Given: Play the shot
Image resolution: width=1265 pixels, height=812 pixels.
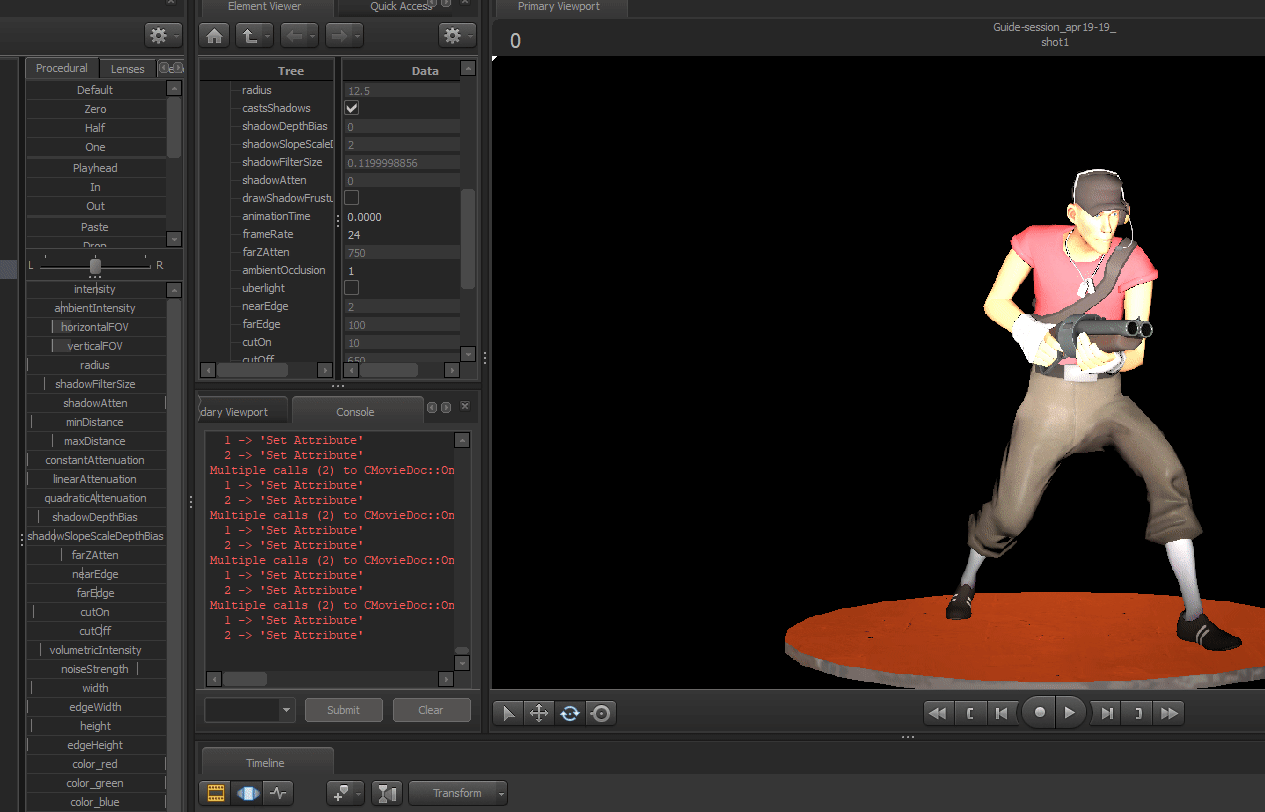Looking at the screenshot, I should (x=1071, y=713).
